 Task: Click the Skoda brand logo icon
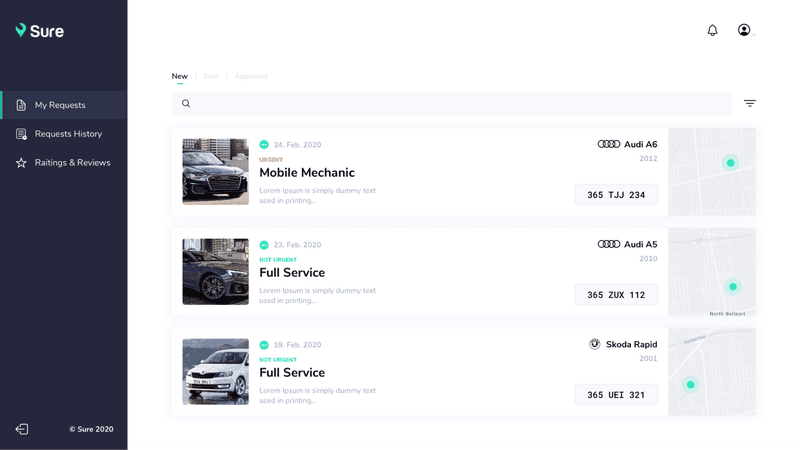click(595, 344)
